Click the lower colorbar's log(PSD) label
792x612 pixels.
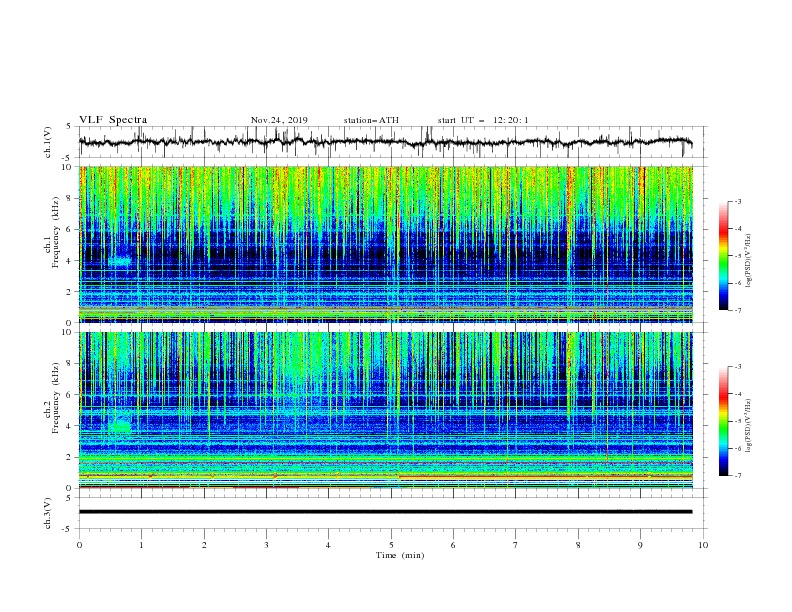click(749, 426)
